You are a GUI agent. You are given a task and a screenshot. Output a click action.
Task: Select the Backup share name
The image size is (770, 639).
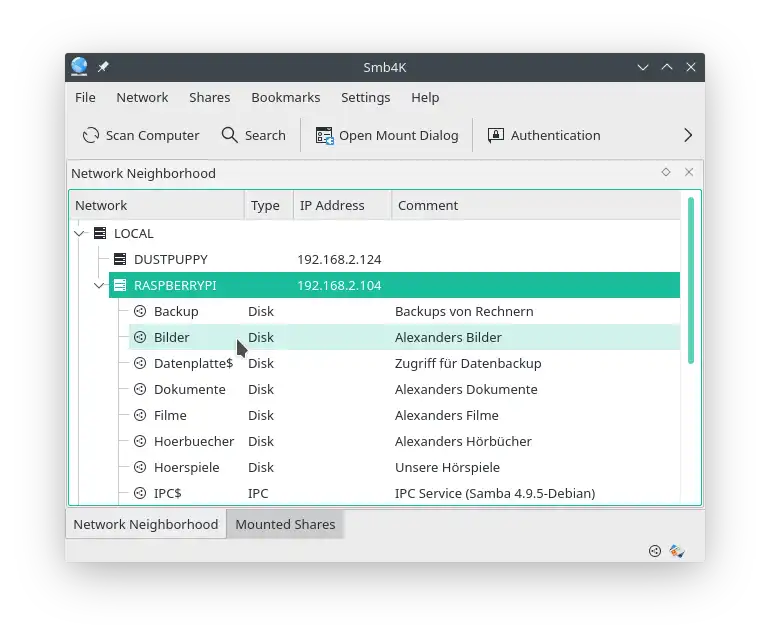[x=176, y=311]
